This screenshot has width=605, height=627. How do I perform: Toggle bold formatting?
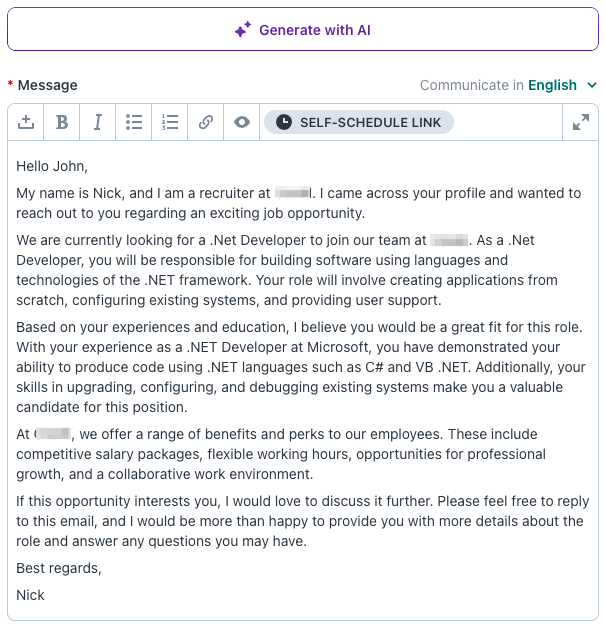(62, 122)
